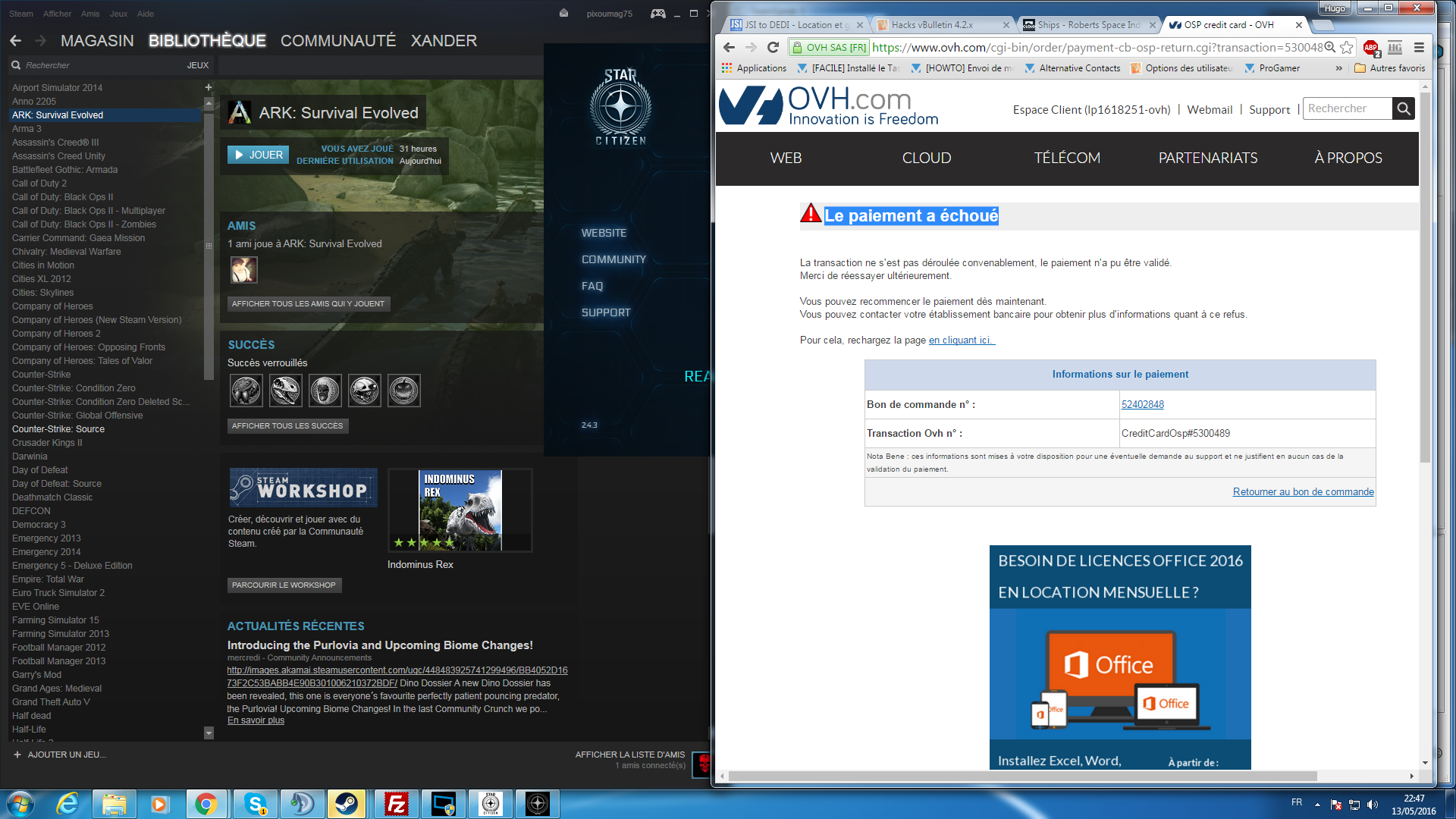The image size is (1456, 819).
Task: Click the OVH.com logo
Action: (x=829, y=105)
